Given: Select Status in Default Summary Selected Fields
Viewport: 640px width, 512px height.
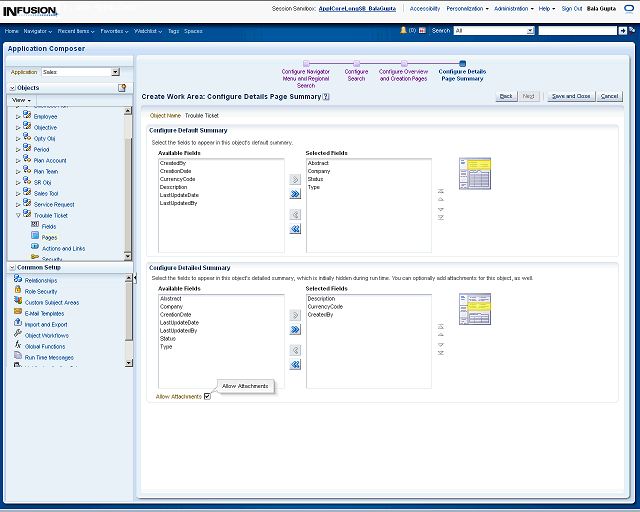Looking at the screenshot, I should pos(315,179).
